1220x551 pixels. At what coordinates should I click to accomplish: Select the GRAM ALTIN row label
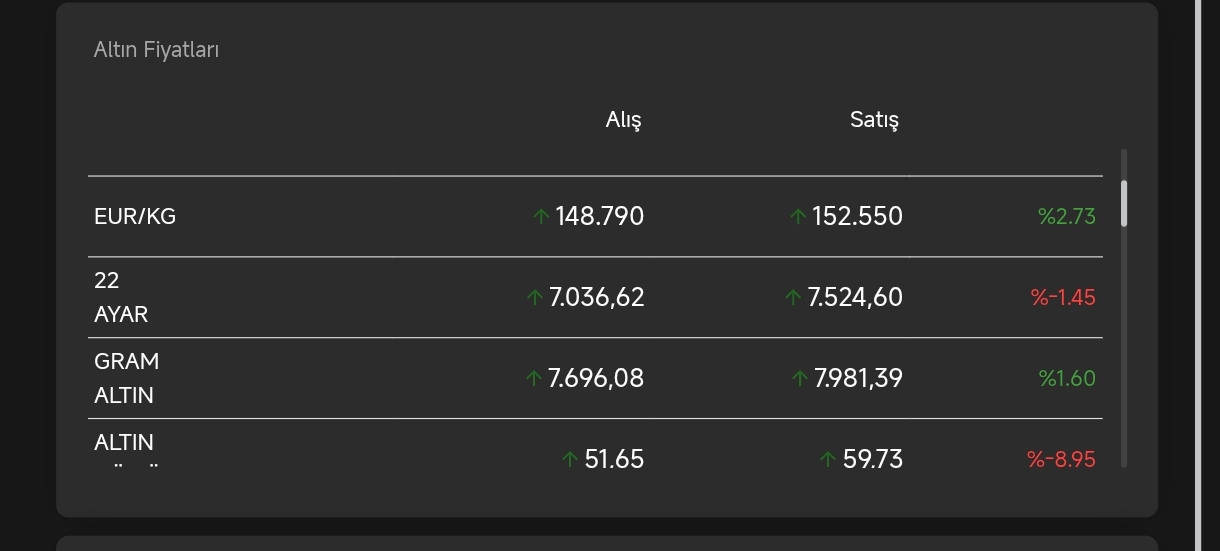pyautogui.click(x=126, y=378)
